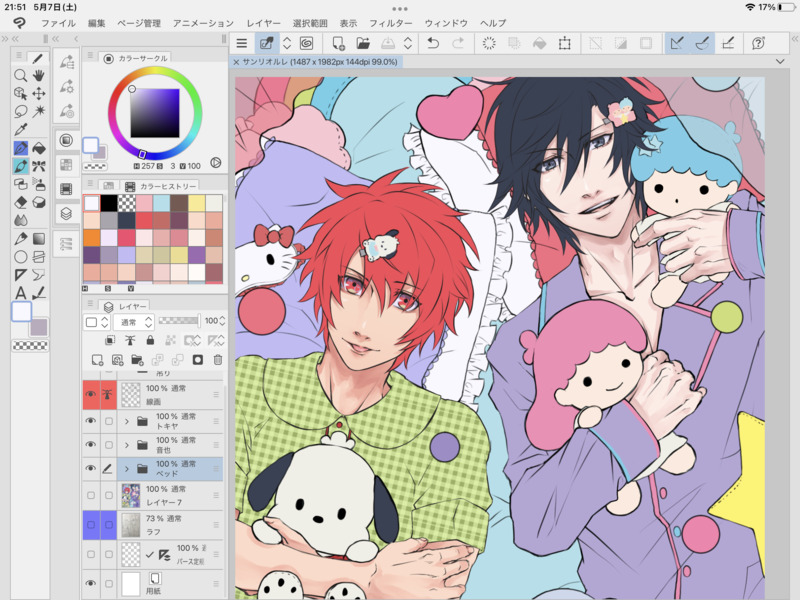Click the New document icon in command bar

338,43
